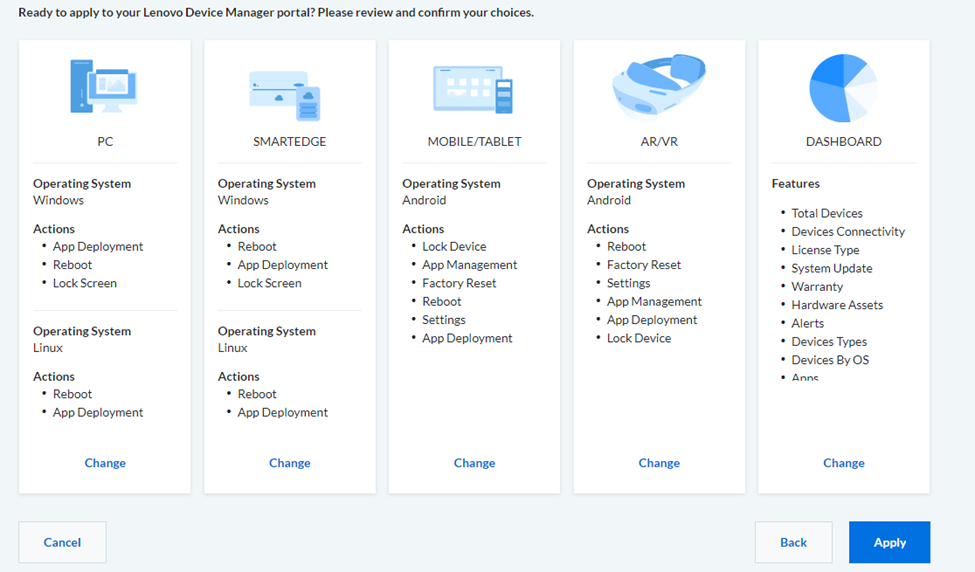Click Lock Screen in PC Windows actions
The image size is (975, 572).
tap(85, 283)
